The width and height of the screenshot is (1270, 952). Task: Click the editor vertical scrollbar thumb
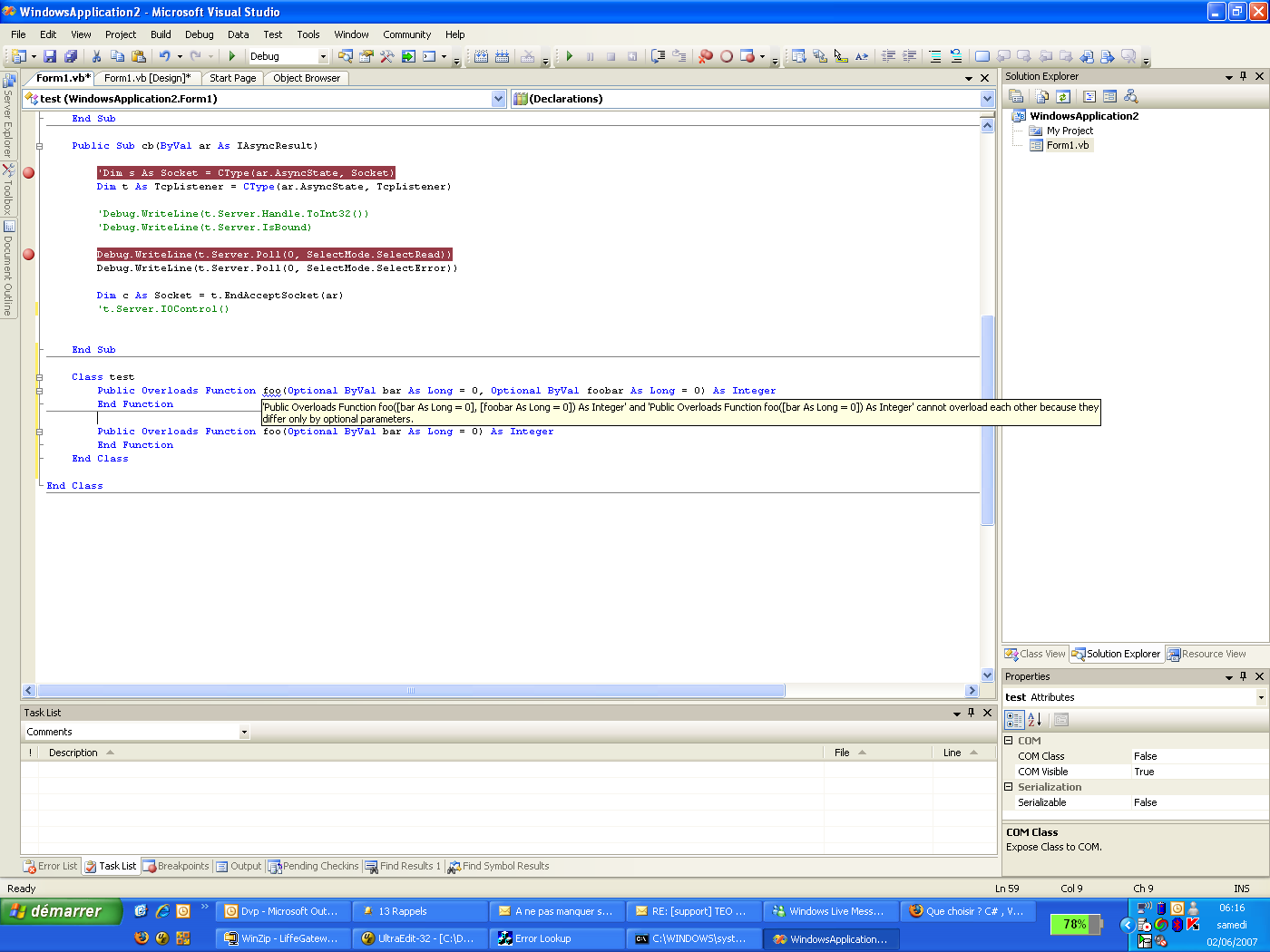[x=987, y=420]
